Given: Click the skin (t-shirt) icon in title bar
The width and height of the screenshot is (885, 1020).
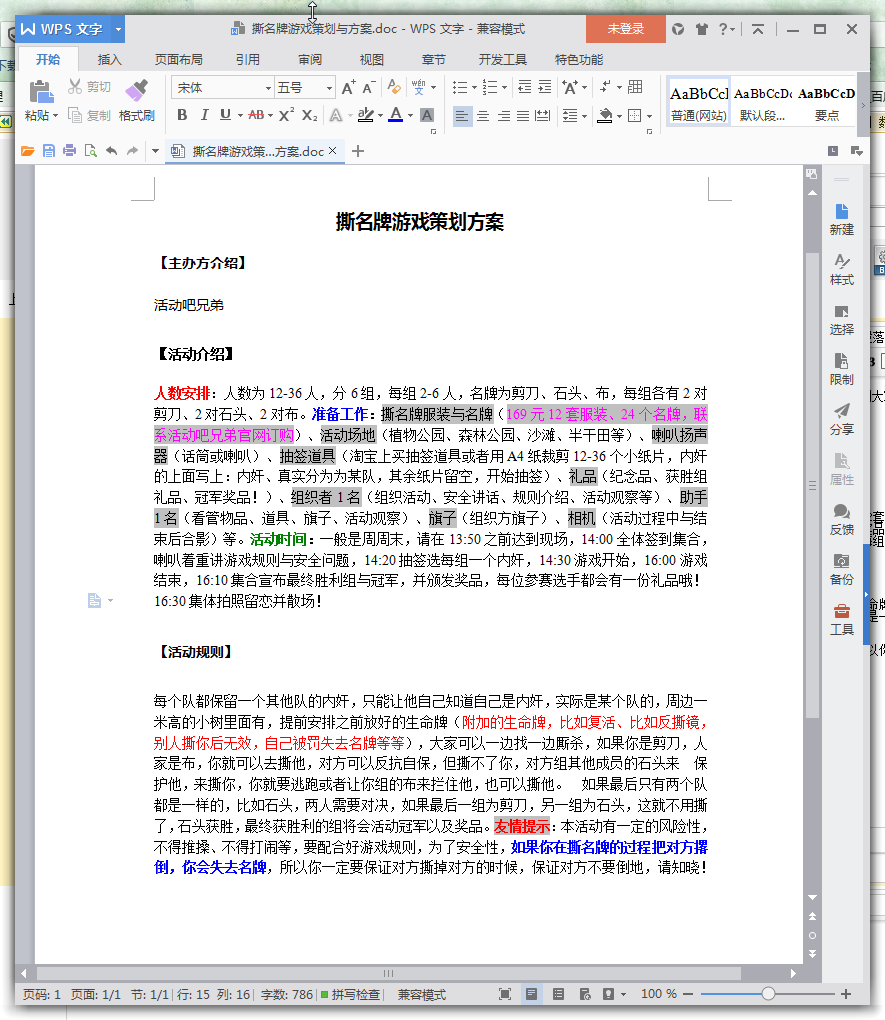Looking at the screenshot, I should tap(701, 29).
